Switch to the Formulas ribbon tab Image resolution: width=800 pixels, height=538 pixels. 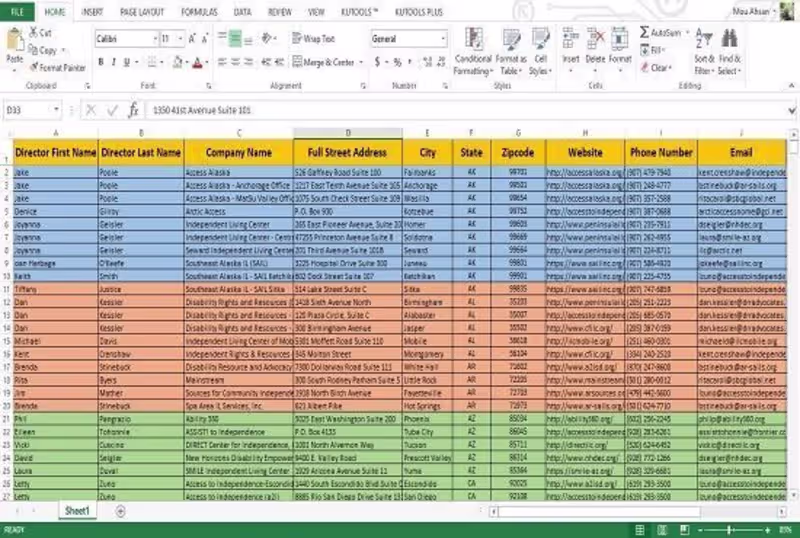click(x=199, y=12)
